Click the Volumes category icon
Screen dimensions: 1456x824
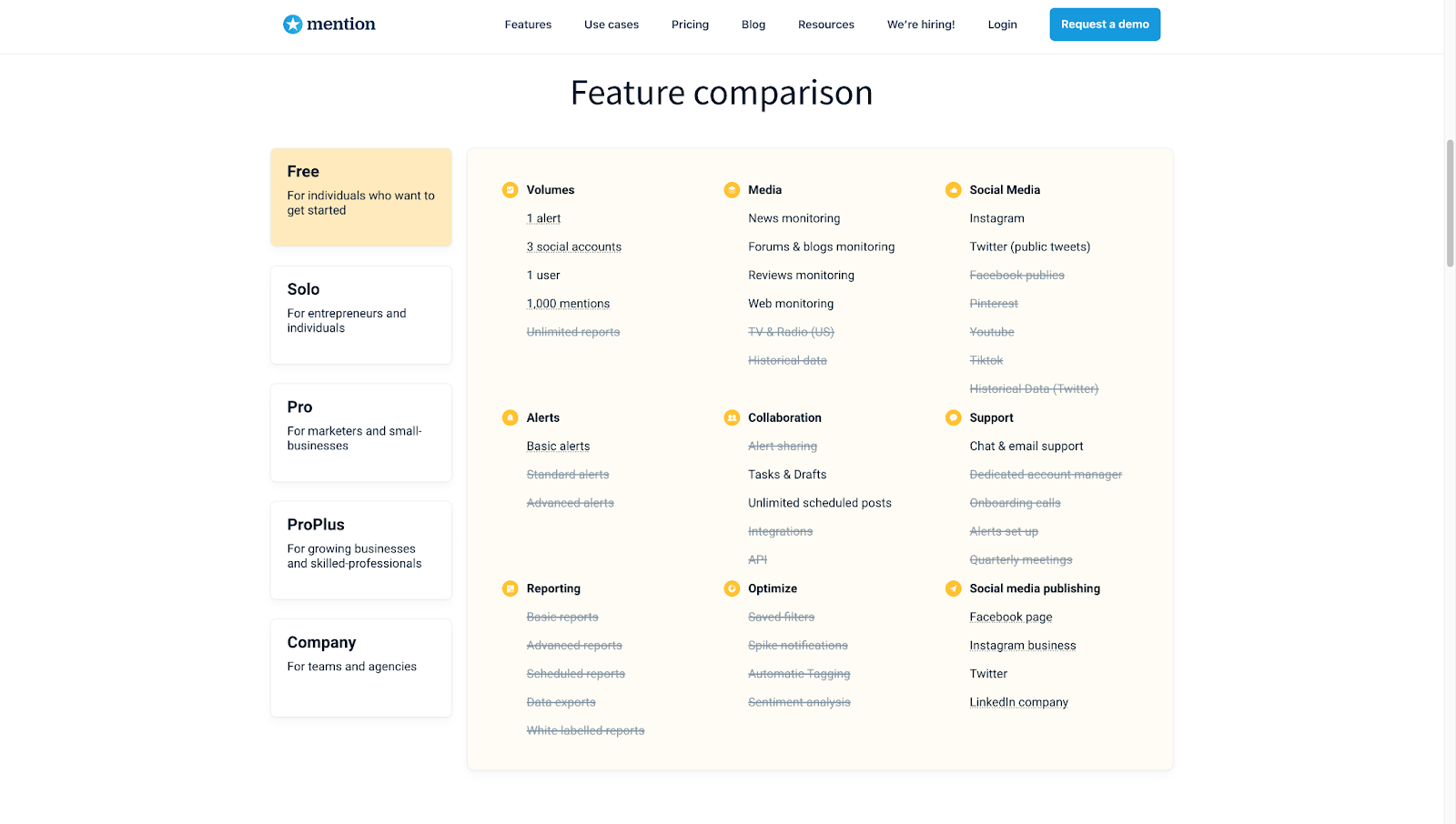click(x=511, y=190)
